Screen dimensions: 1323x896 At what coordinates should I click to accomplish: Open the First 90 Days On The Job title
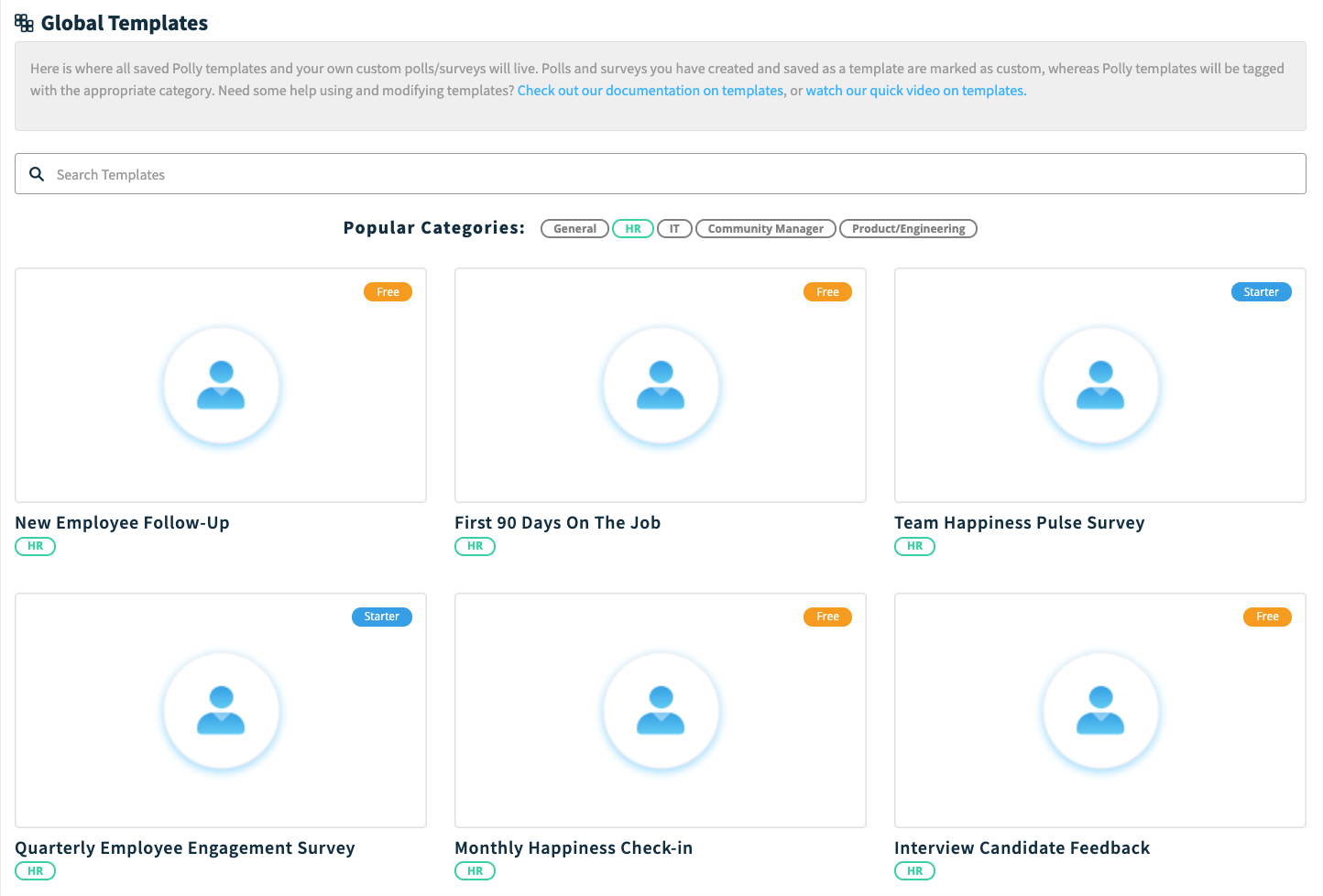pos(557,523)
